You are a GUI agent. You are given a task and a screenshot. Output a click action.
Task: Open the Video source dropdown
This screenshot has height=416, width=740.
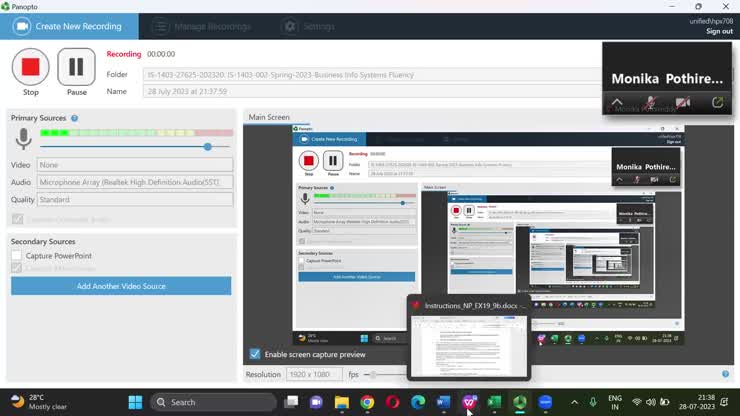[x=134, y=165]
